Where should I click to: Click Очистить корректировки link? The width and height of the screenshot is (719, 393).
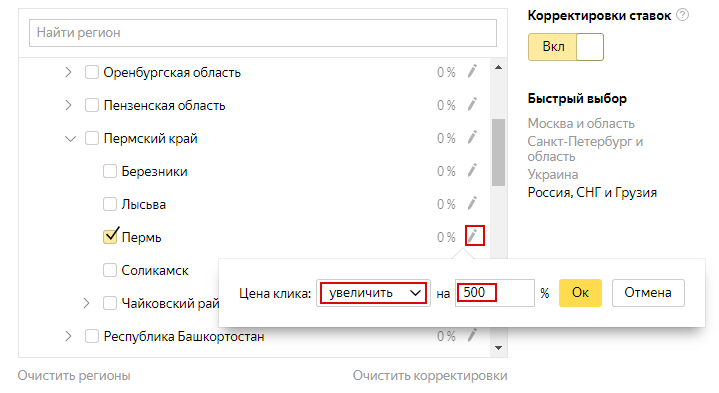pyautogui.click(x=430, y=376)
